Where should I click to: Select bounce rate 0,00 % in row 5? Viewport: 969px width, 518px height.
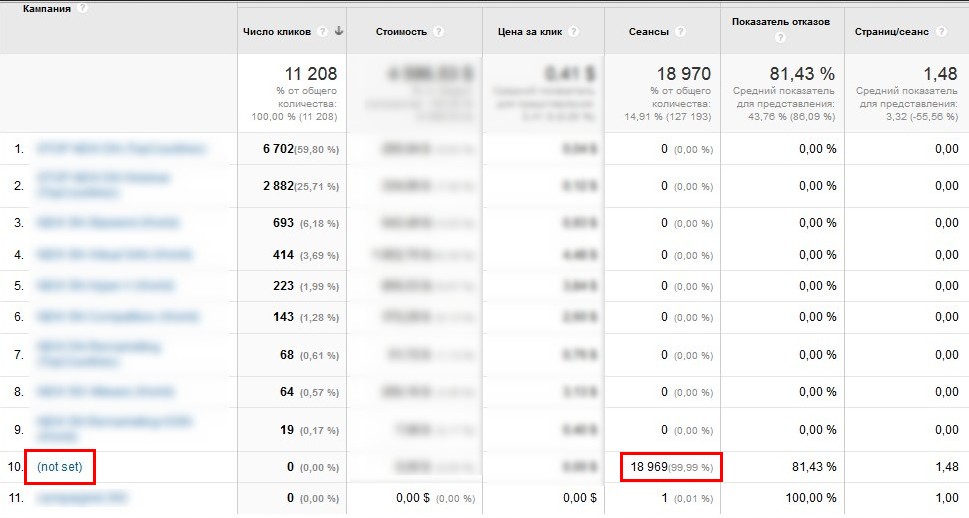[x=818, y=286]
